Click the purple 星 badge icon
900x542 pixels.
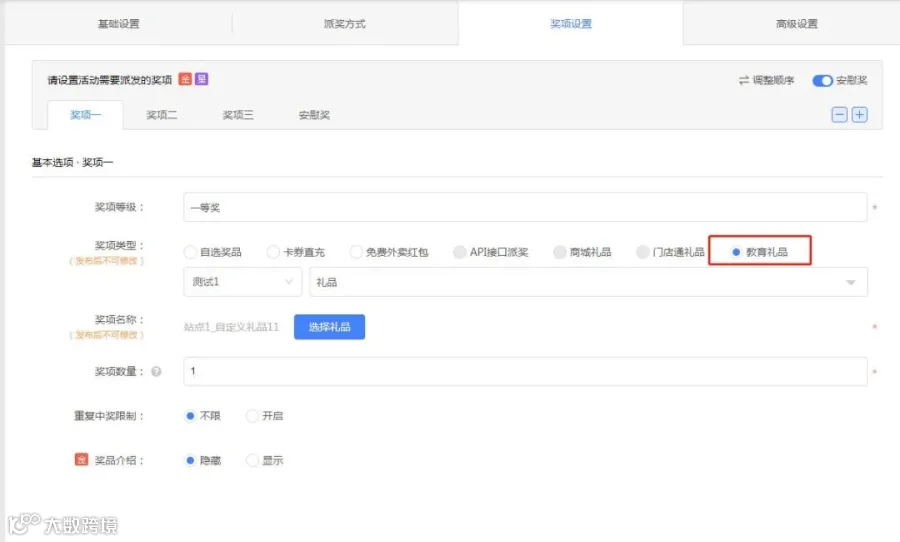pos(201,79)
